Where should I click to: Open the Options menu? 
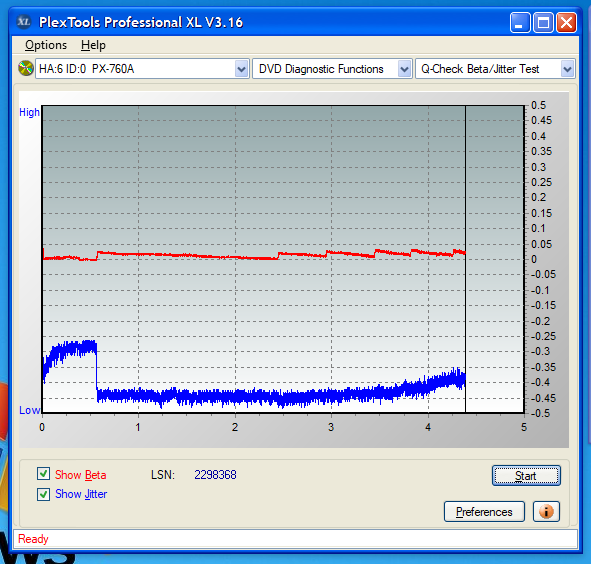46,45
